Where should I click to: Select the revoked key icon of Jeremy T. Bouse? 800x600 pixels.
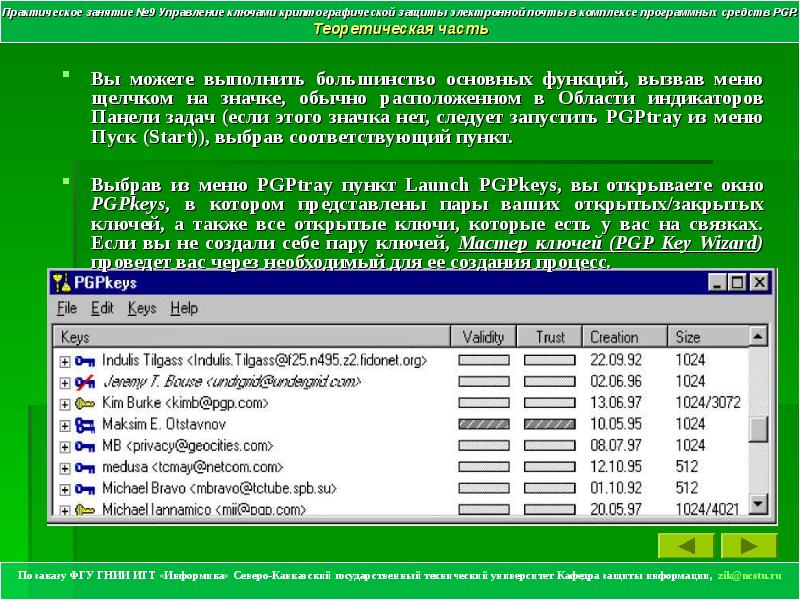click(x=85, y=382)
